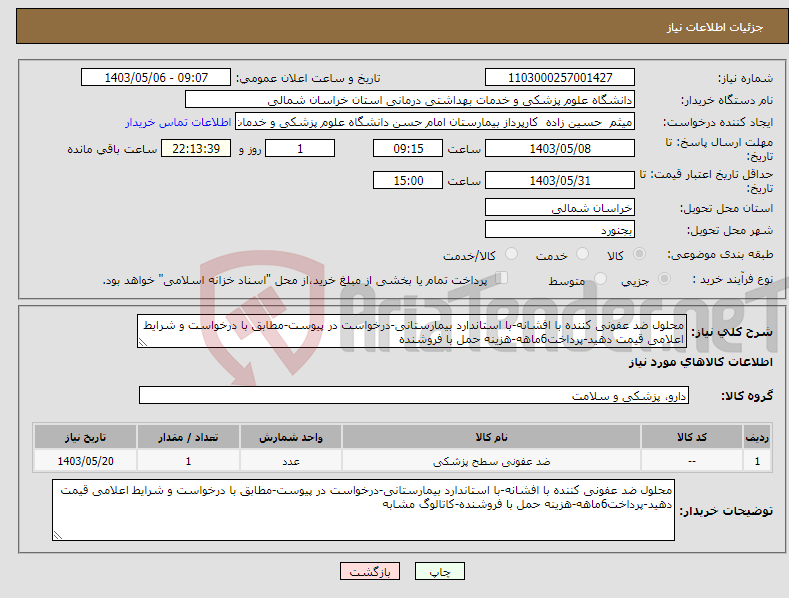Select the کالا radio button
789x598 pixels.
coord(639,254)
